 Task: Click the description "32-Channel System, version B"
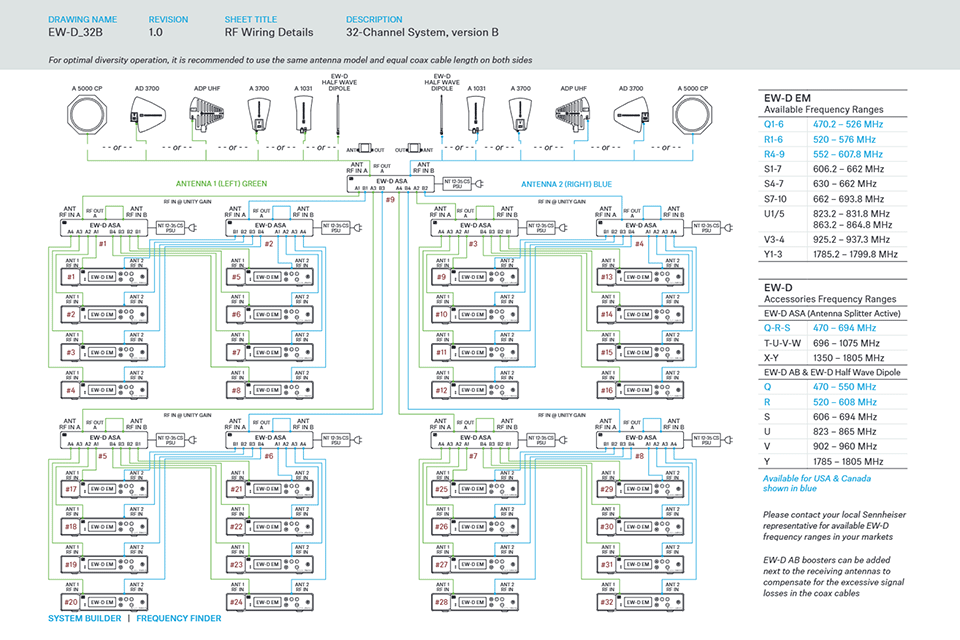(x=422, y=32)
